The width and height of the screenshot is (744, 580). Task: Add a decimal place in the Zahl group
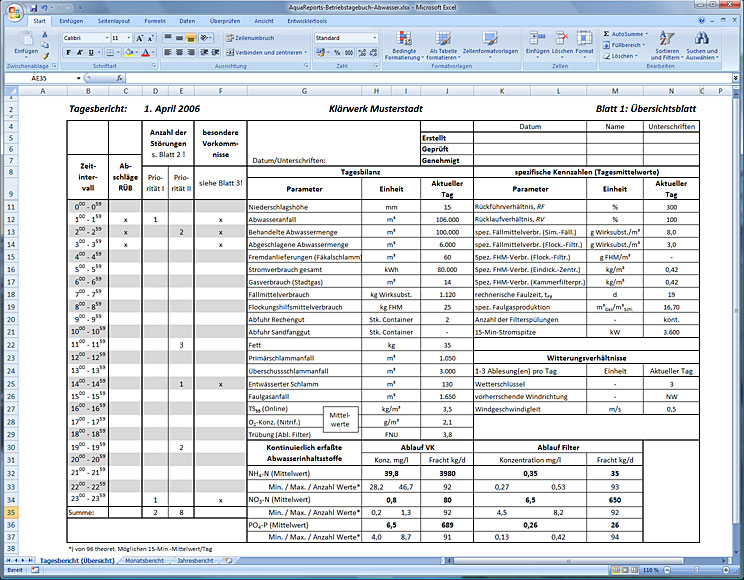pos(362,52)
